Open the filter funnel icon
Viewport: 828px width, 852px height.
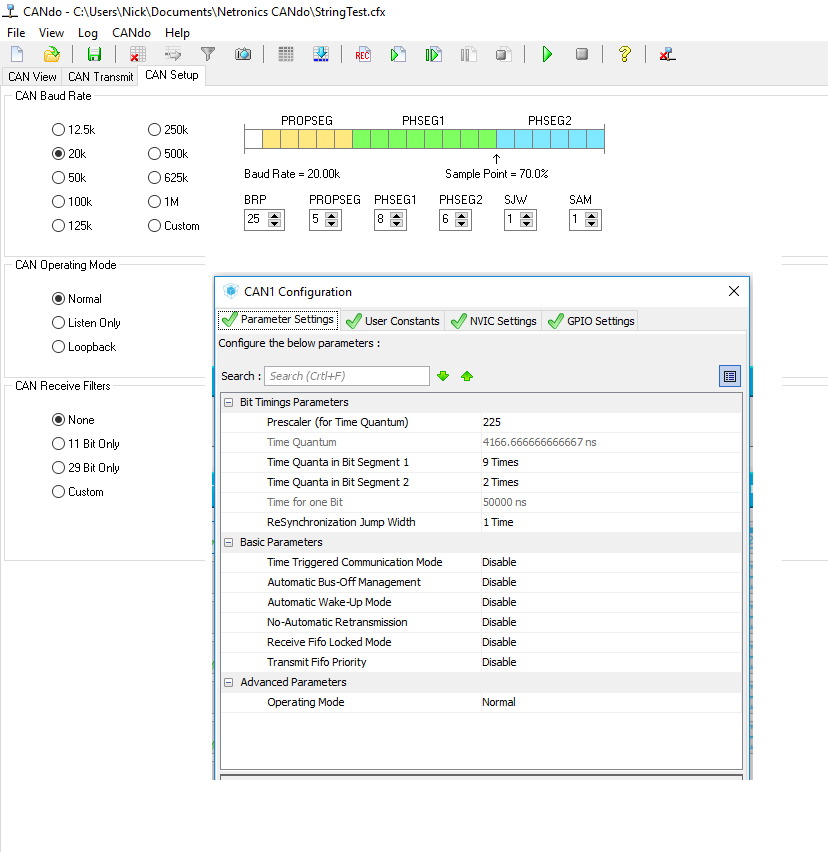pos(208,54)
